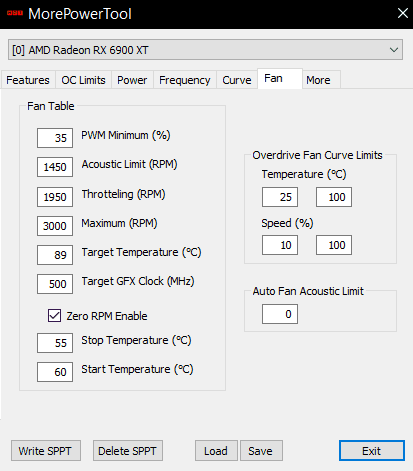413x471 pixels.
Task: Open the Curve tab
Action: 237,80
